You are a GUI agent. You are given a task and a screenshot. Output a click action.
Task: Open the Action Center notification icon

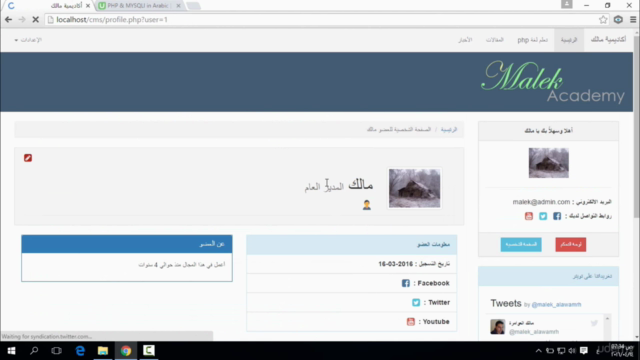584,351
